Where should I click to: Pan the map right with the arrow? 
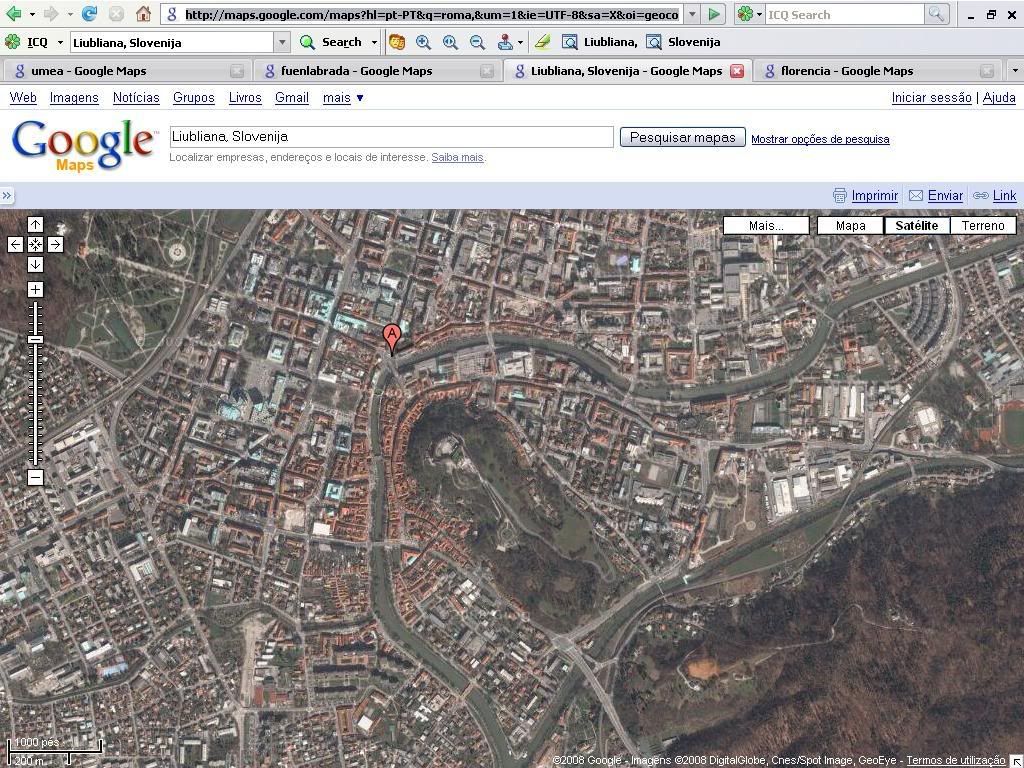(55, 244)
